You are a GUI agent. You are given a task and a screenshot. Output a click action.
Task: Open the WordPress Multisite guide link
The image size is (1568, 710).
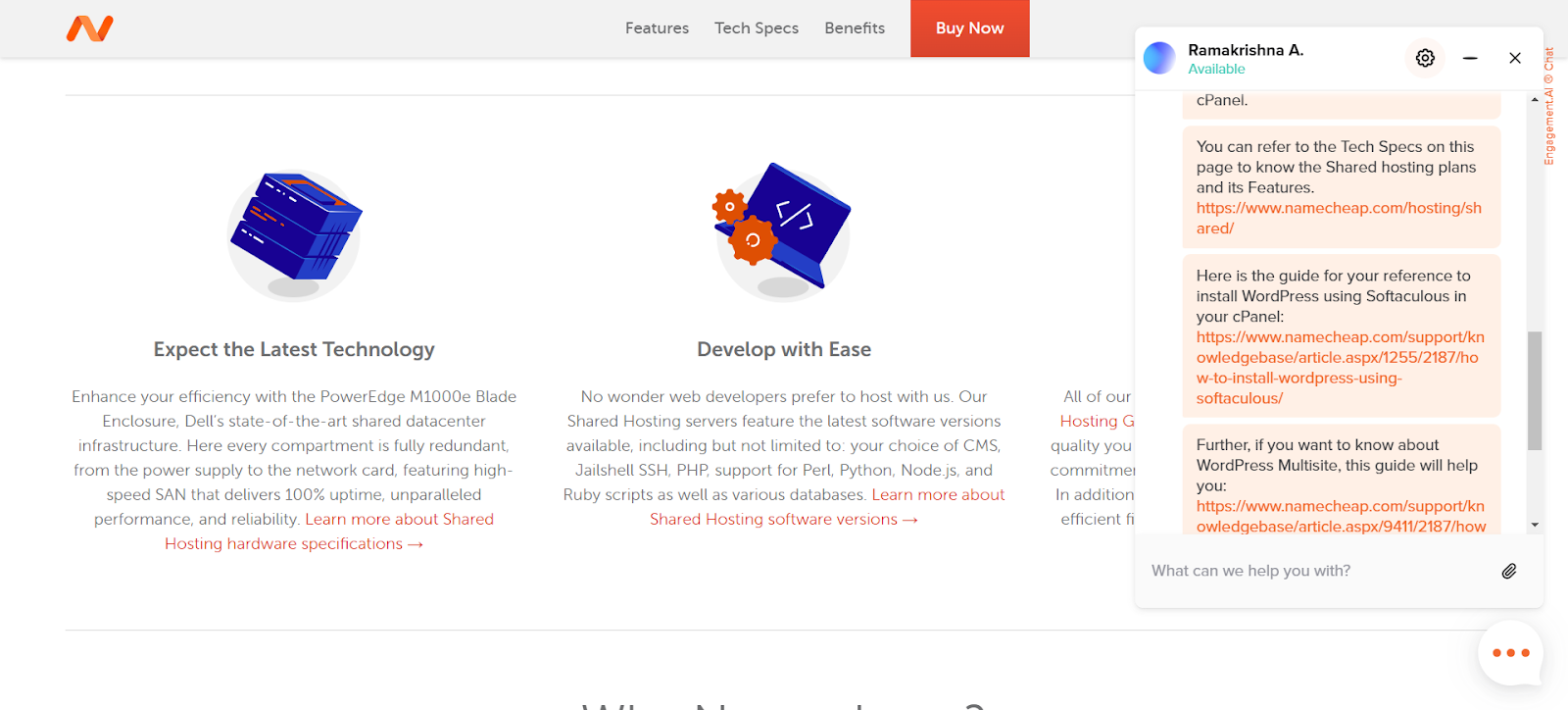[1340, 517]
